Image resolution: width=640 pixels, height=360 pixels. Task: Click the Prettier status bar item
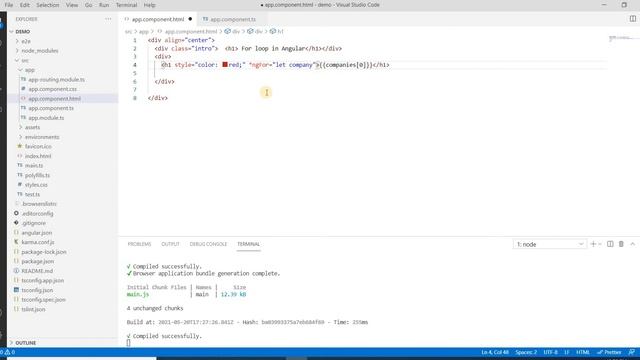pyautogui.click(x=609, y=352)
